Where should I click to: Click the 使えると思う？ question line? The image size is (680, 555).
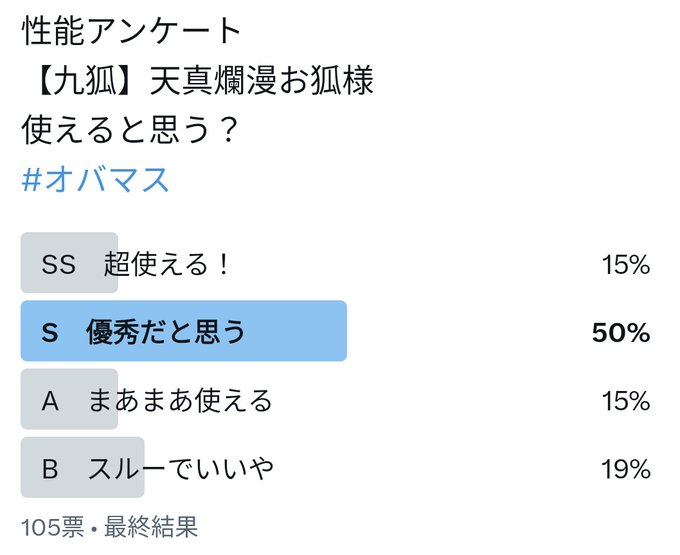tap(130, 130)
